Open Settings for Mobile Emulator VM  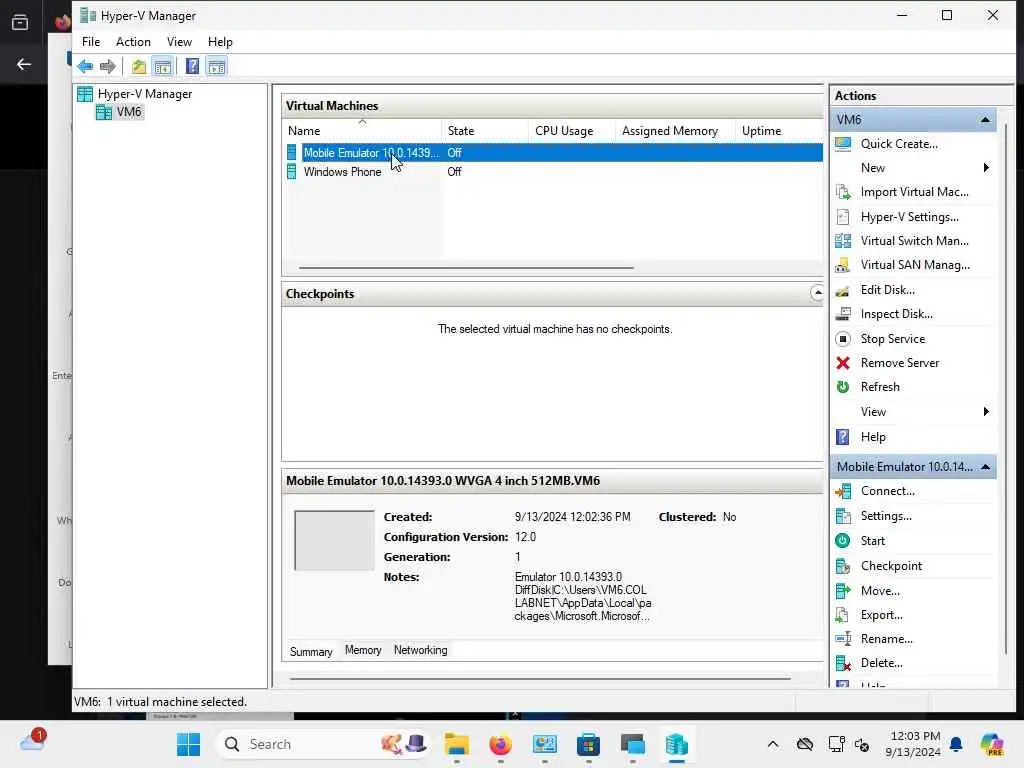click(x=886, y=516)
